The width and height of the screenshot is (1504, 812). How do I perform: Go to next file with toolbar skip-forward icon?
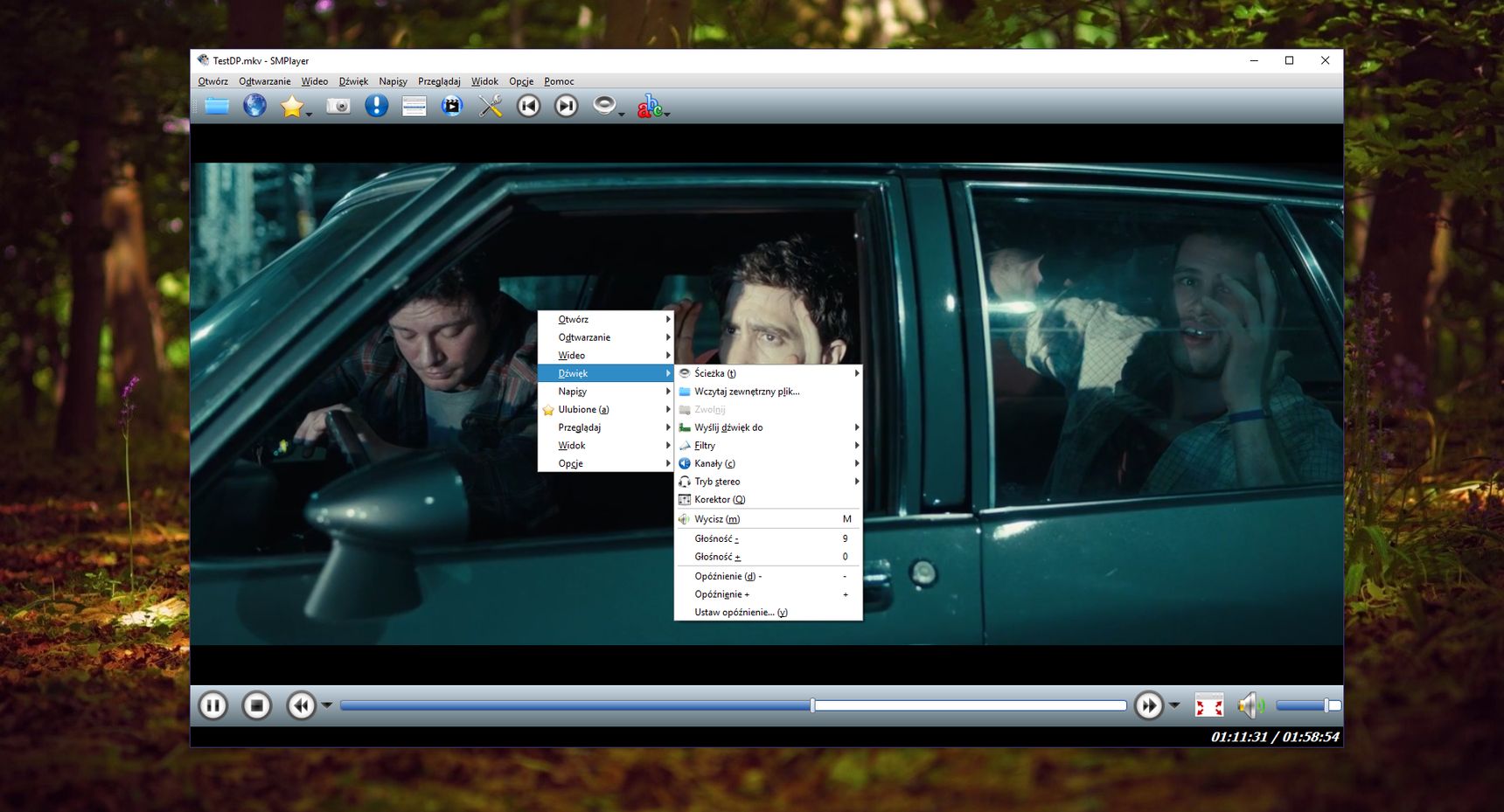coord(567,107)
